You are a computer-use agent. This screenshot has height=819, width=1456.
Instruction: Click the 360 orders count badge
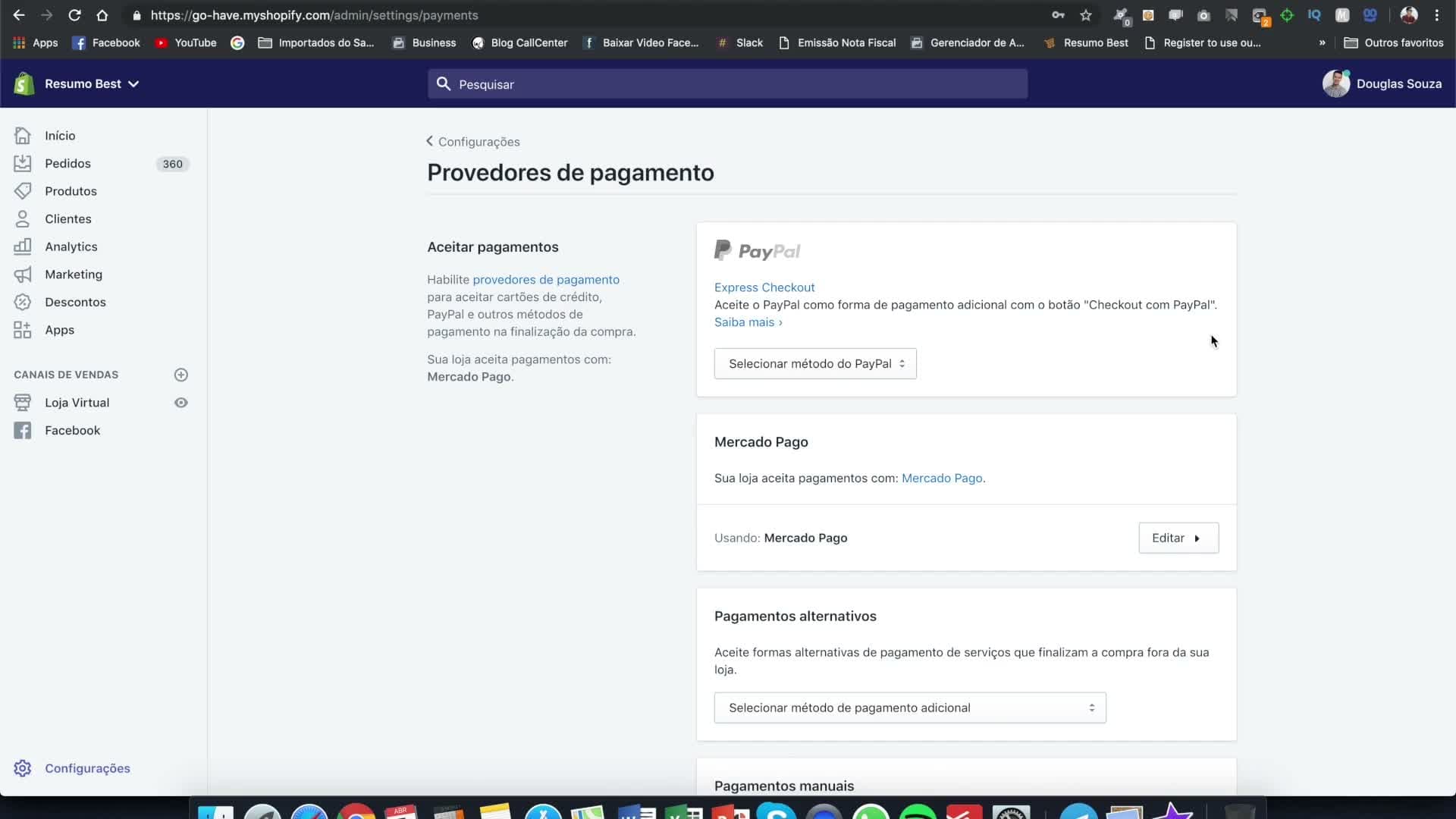tap(172, 164)
